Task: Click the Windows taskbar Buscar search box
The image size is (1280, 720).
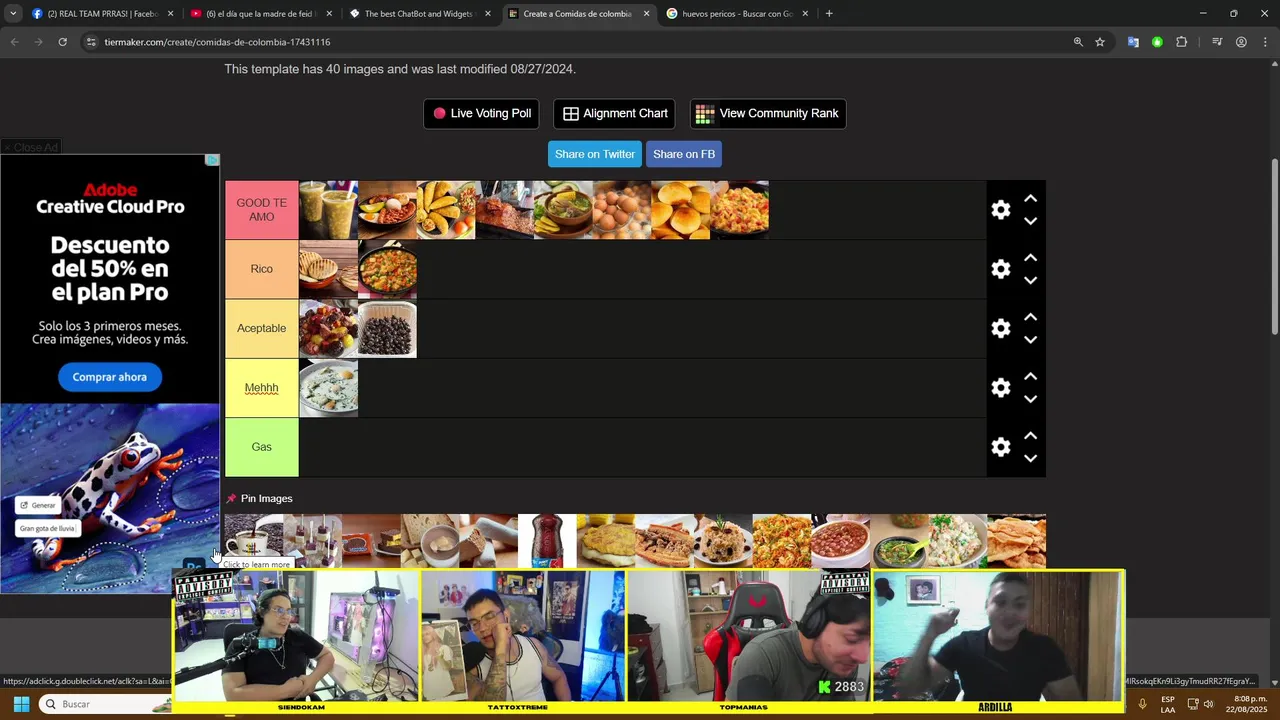Action: 106,704
